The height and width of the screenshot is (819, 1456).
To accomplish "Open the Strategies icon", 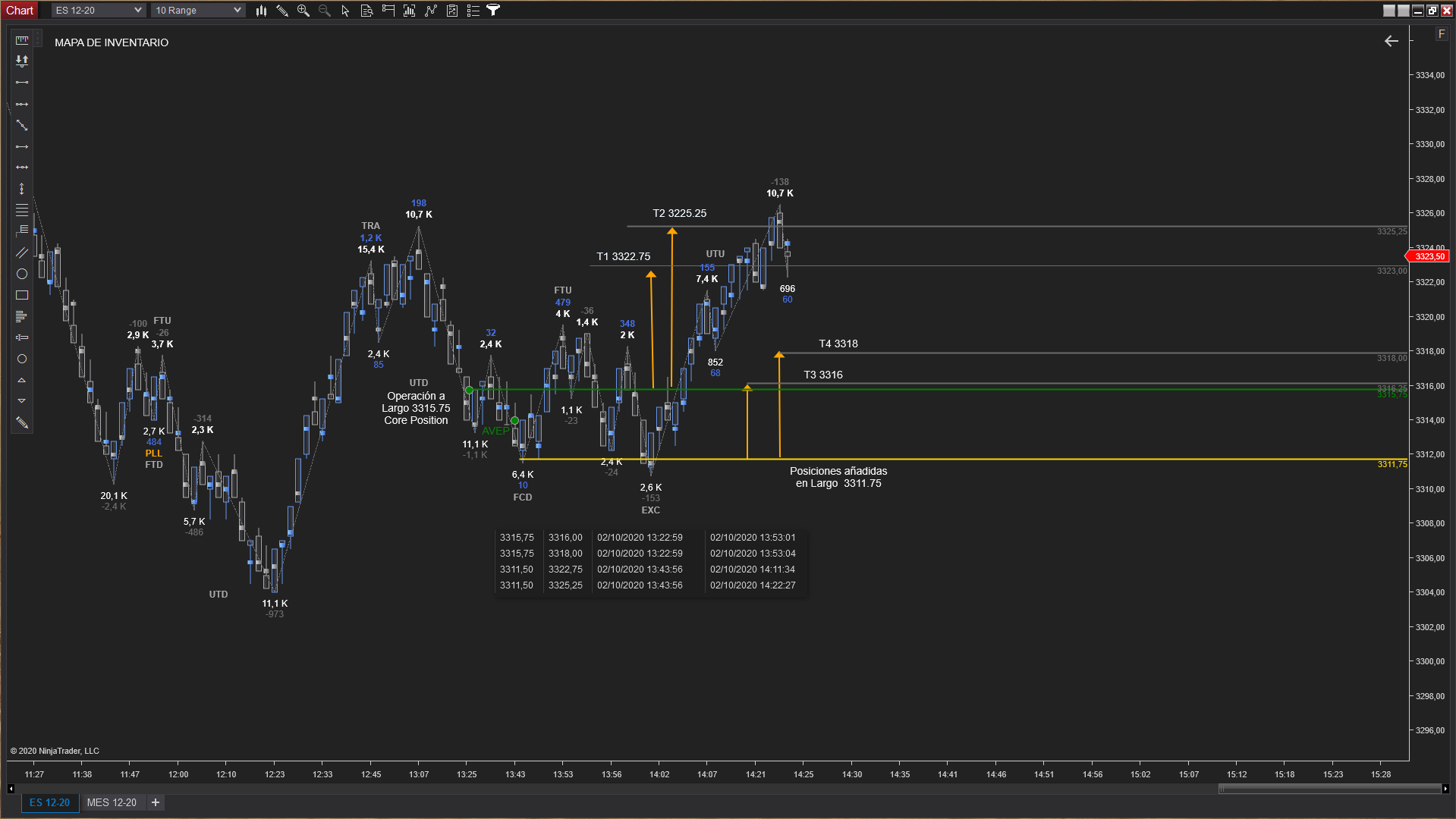I will (x=452, y=11).
